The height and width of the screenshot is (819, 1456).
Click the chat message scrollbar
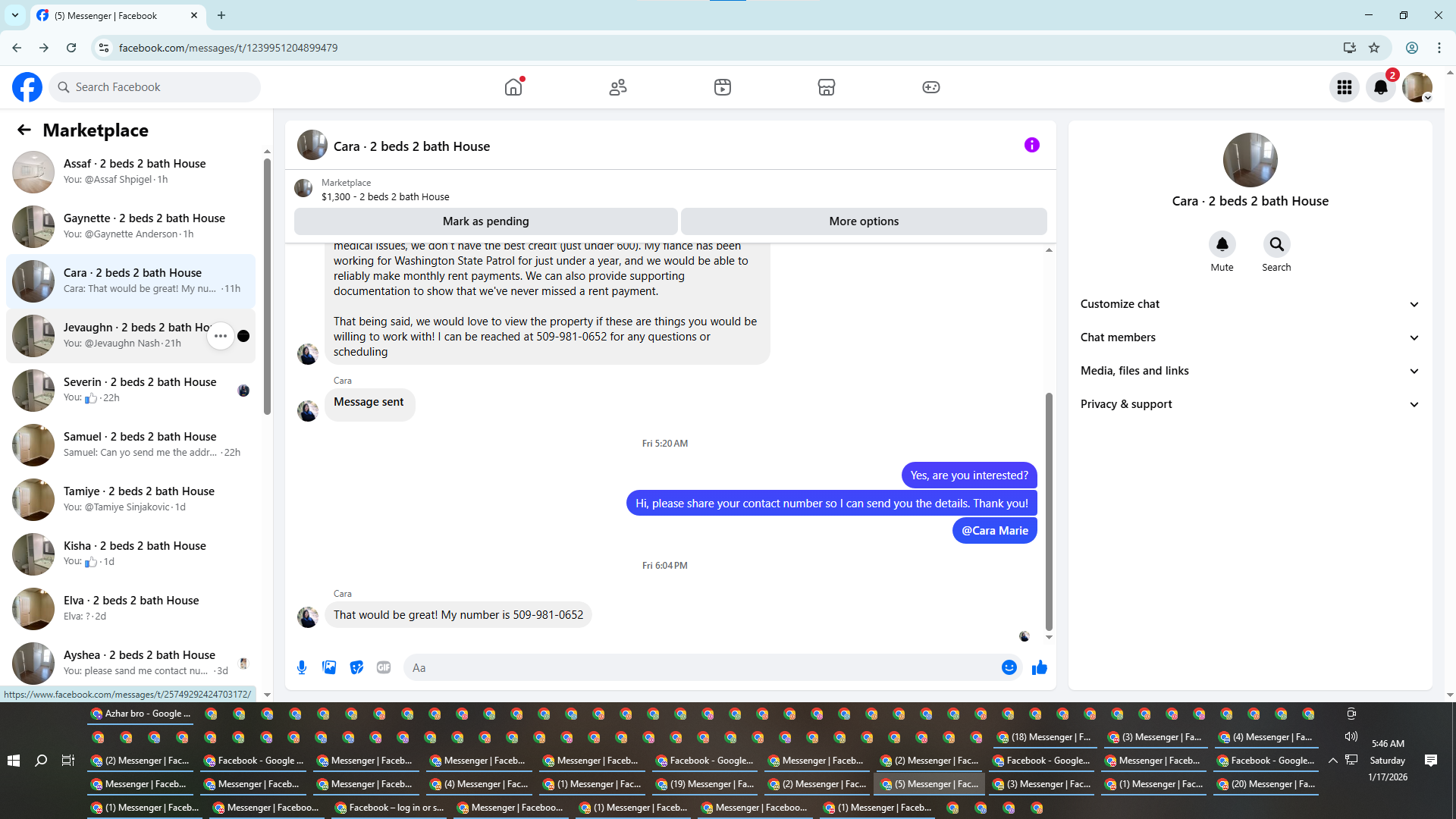(1049, 512)
